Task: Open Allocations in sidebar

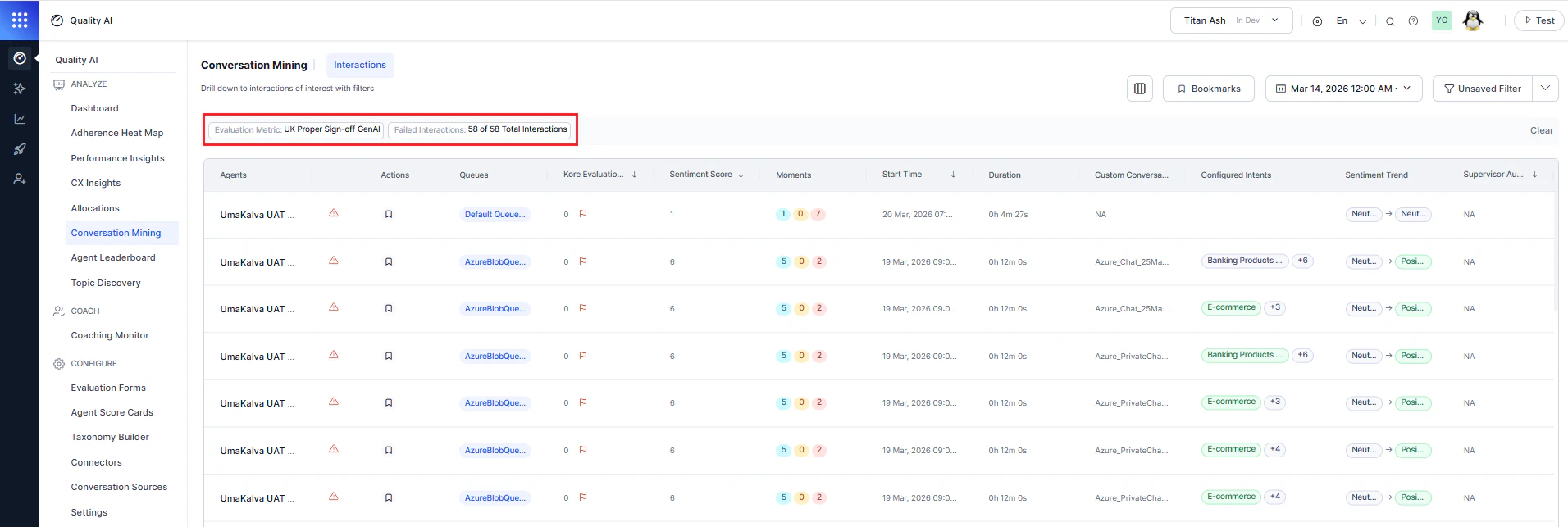Action: 95,208
